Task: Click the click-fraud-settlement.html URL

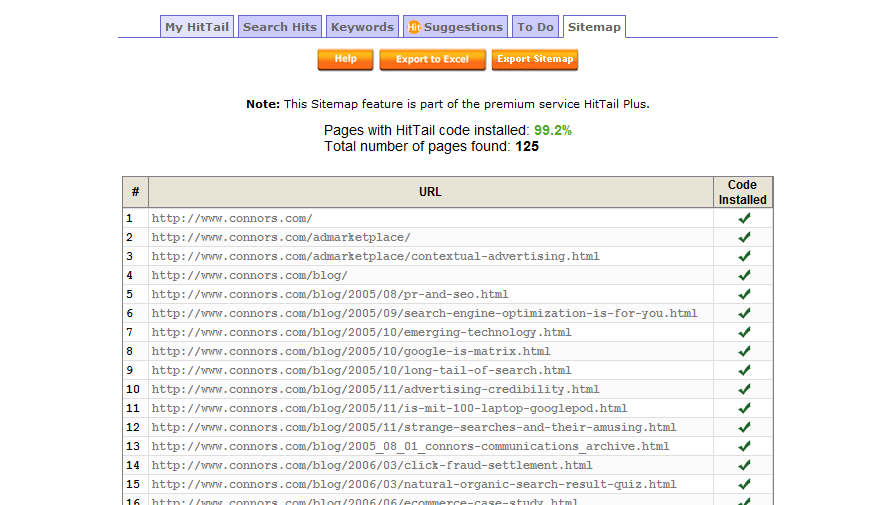Action: pos(372,465)
